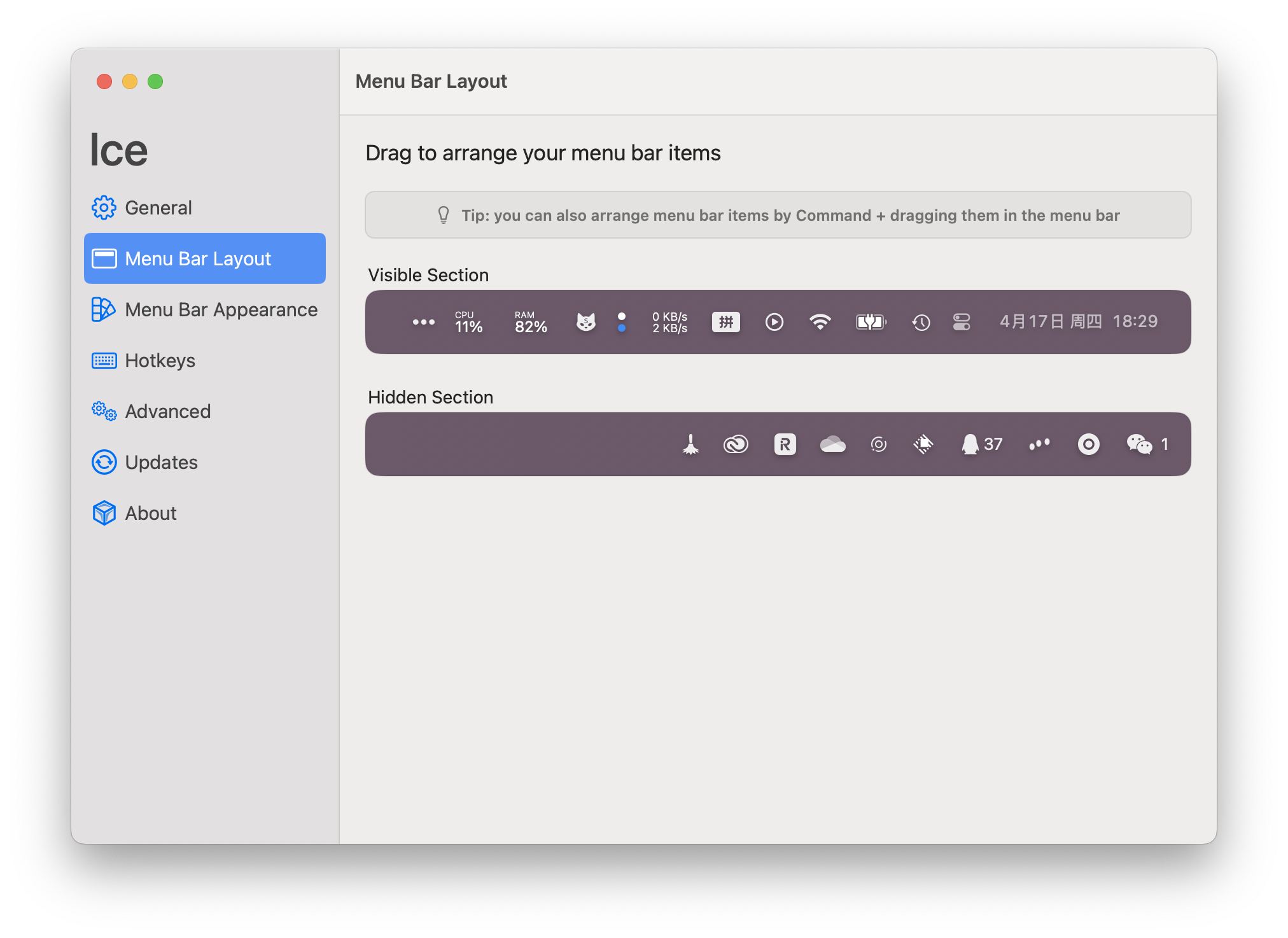Open Menu Bar Appearance settings

(220, 309)
